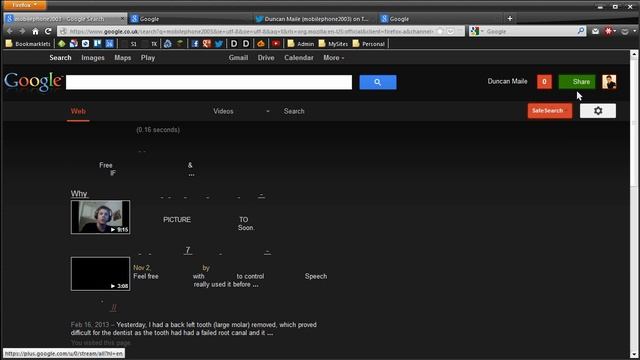This screenshot has width=640, height=360.
Task: Open Gmail in the Google bar
Action: click(x=238, y=58)
